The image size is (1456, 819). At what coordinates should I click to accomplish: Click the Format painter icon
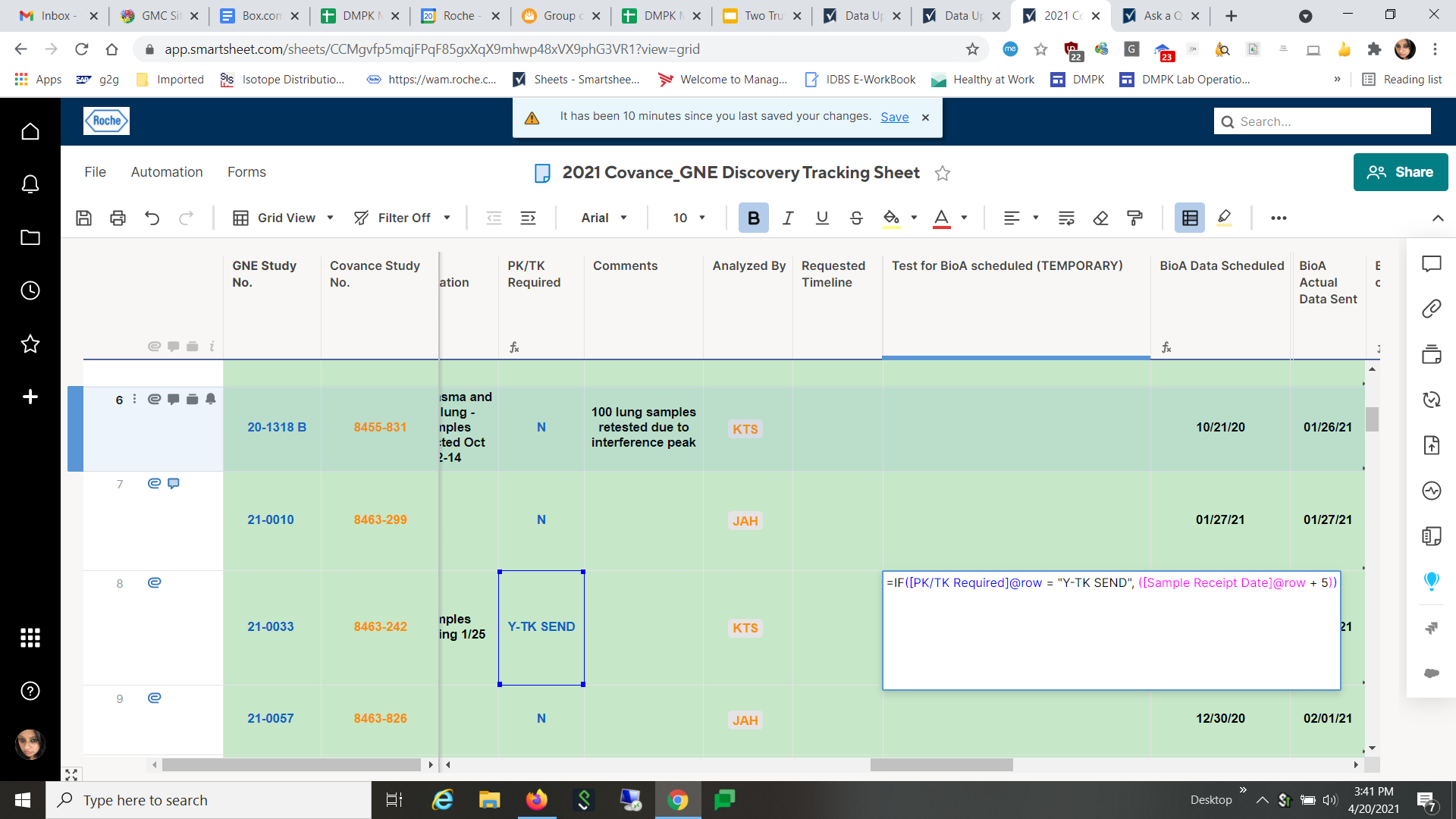pyautogui.click(x=1134, y=218)
